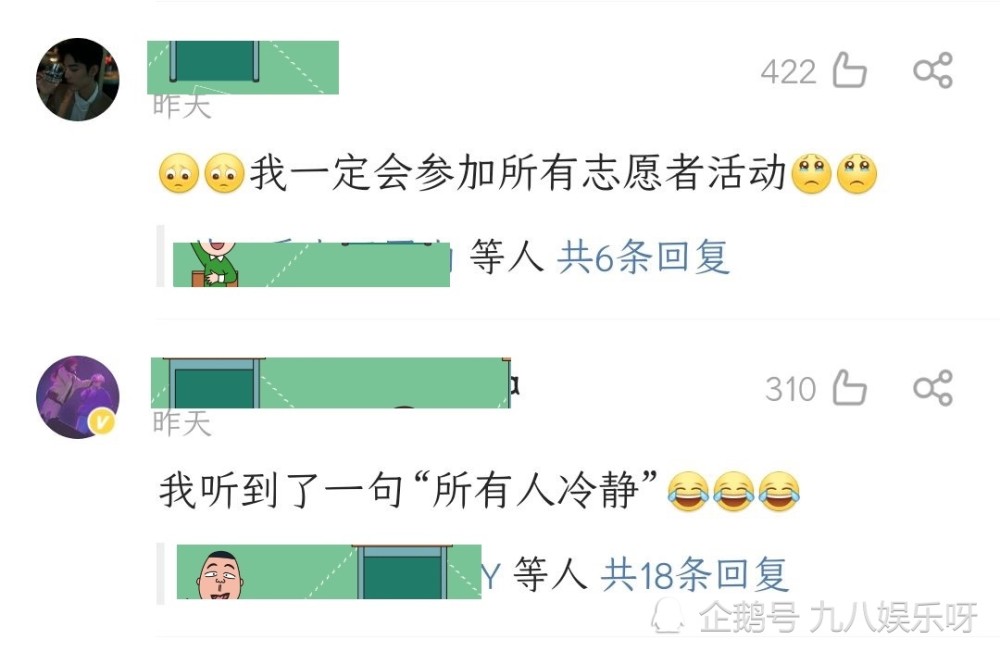Like the comment with 422 likes
Viewport: 1000px width, 652px height.
[x=849, y=70]
